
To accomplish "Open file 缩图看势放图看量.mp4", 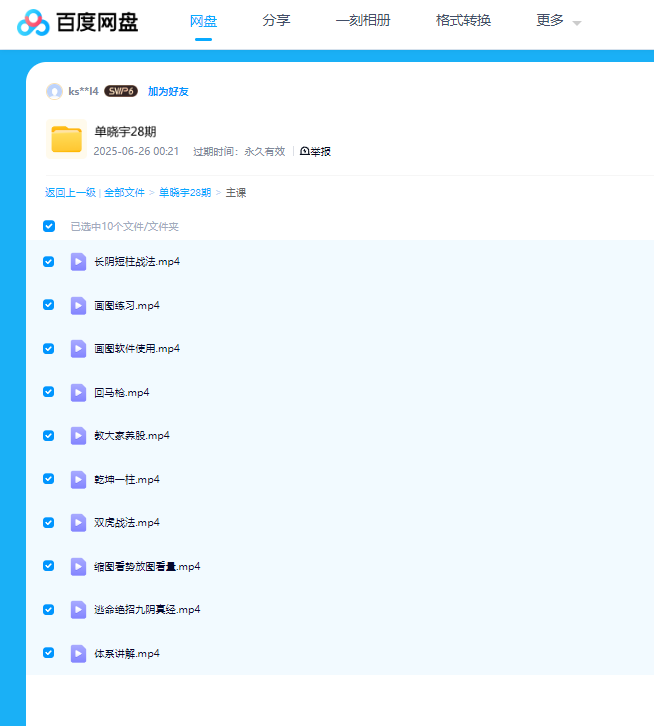I will [147, 567].
